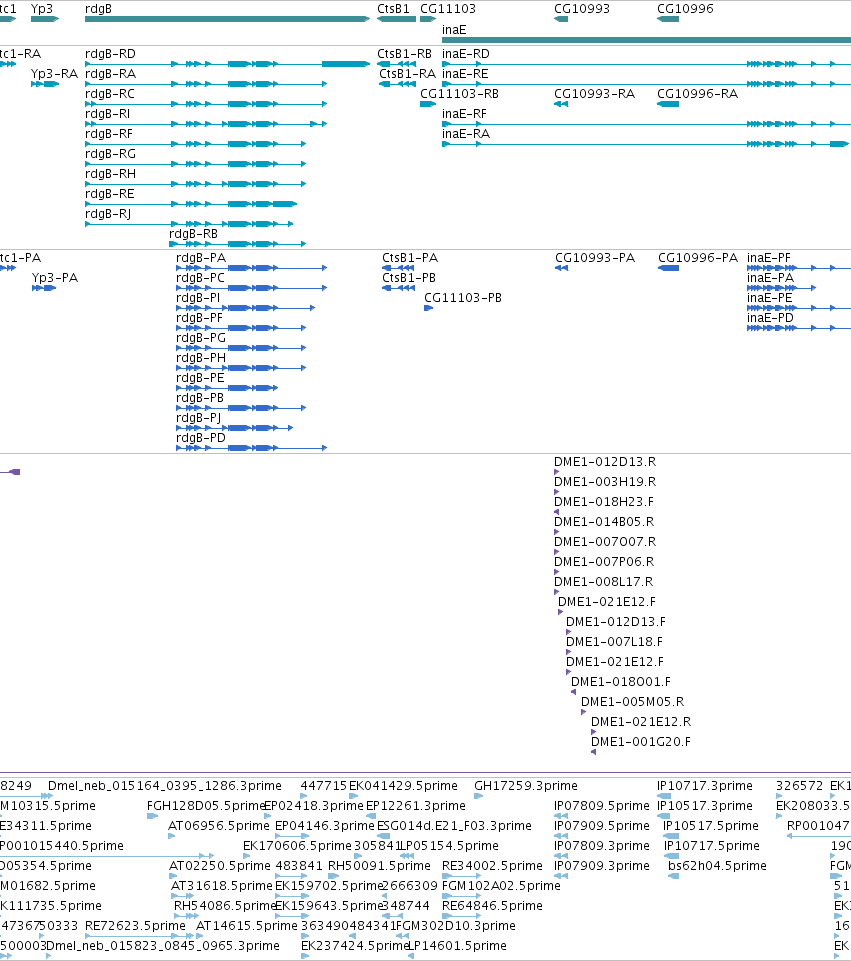
Task: Select the bs62h04.5prime EST label
Action: click(717, 866)
